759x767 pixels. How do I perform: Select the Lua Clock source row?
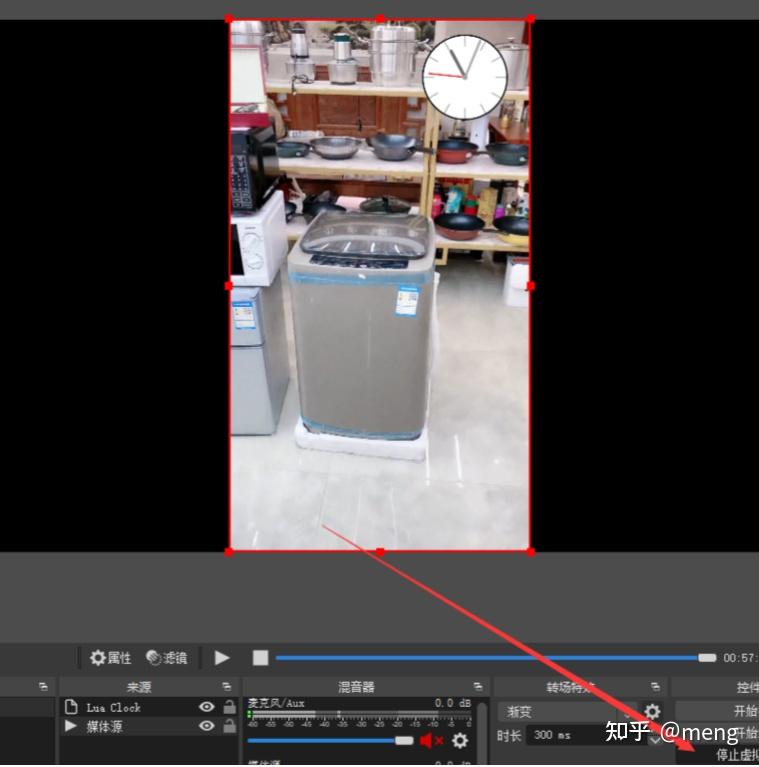point(149,707)
